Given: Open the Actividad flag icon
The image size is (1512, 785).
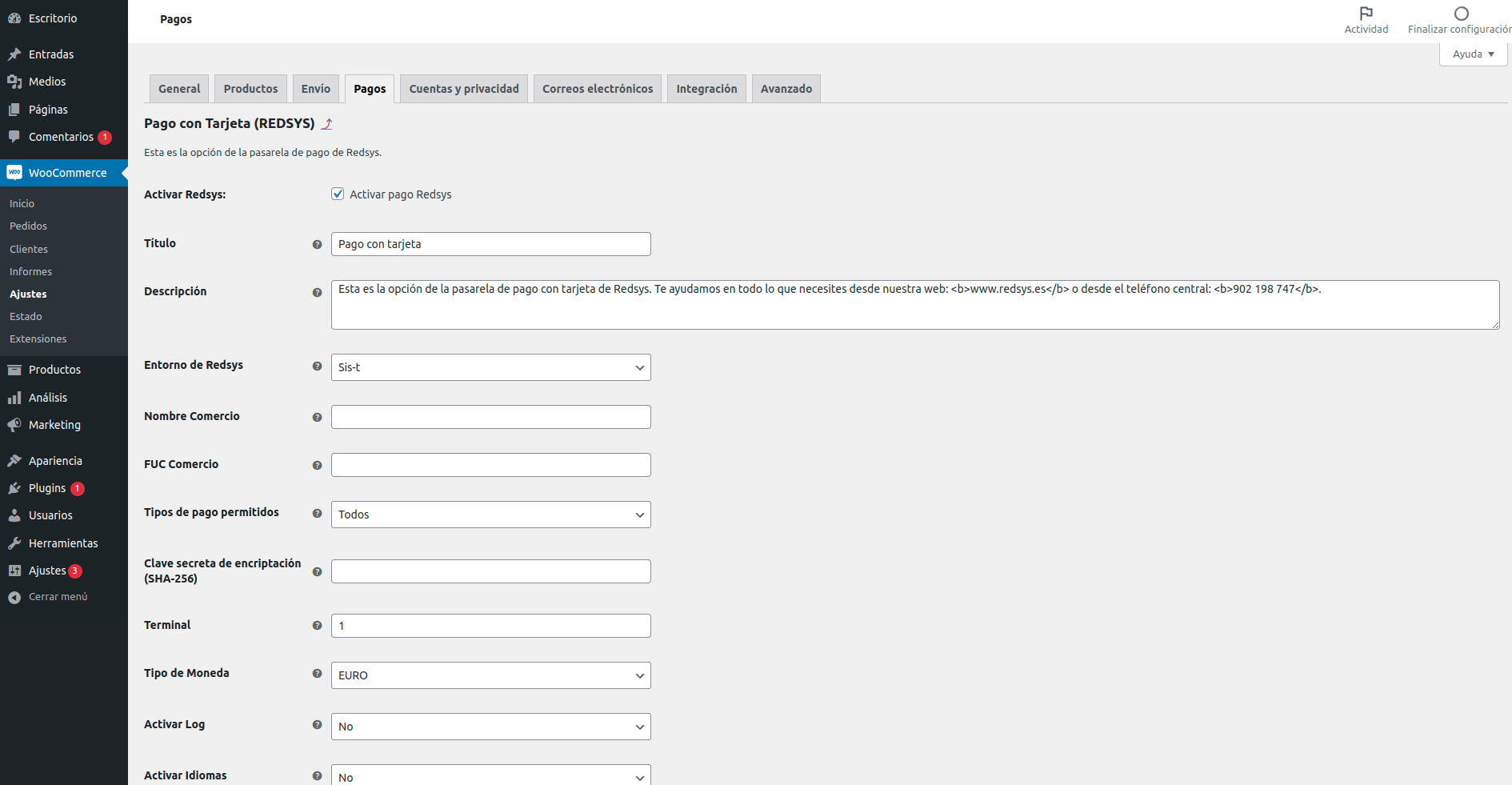Looking at the screenshot, I should click(1366, 13).
